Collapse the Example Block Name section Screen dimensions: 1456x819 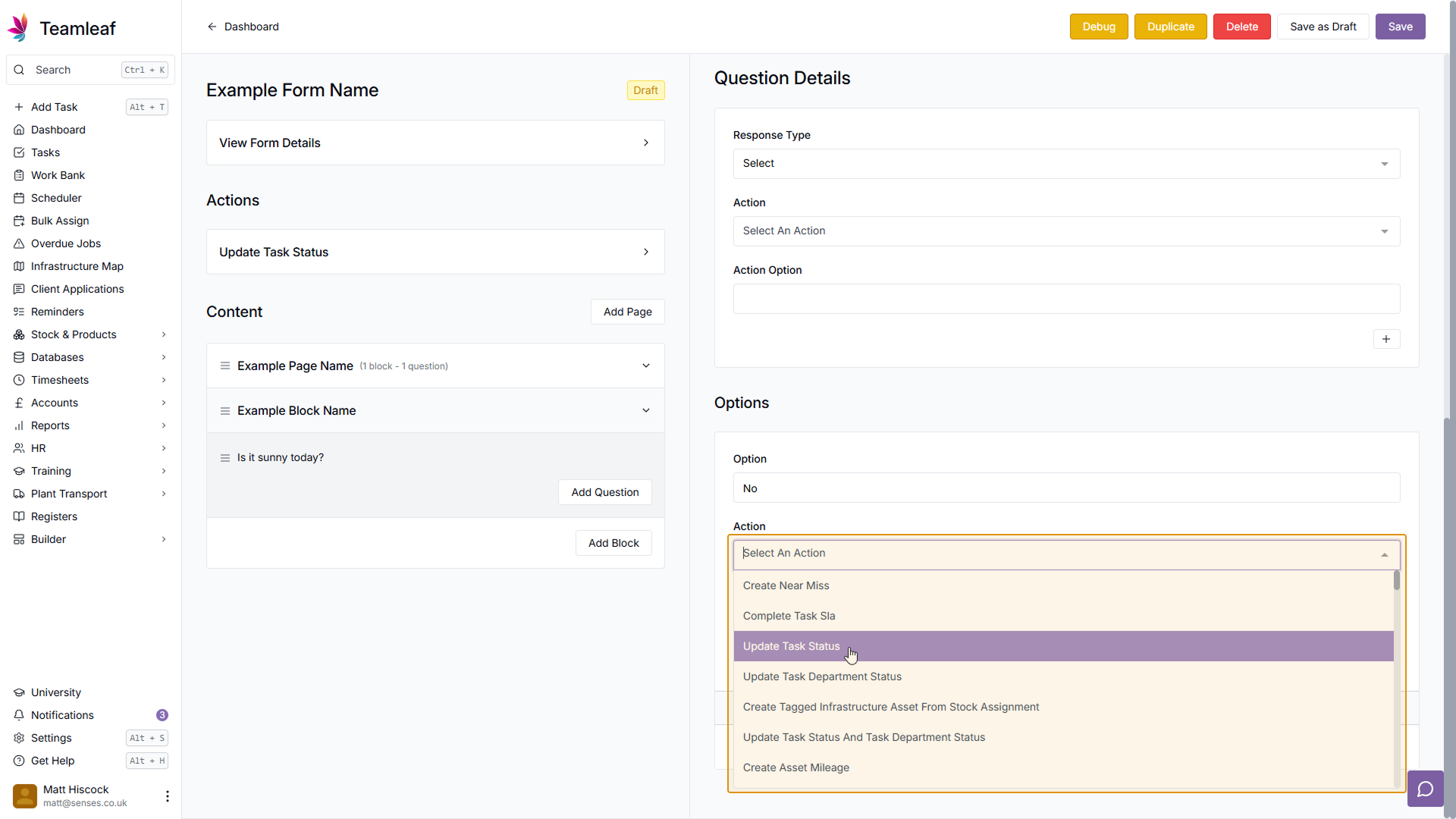pyautogui.click(x=646, y=410)
